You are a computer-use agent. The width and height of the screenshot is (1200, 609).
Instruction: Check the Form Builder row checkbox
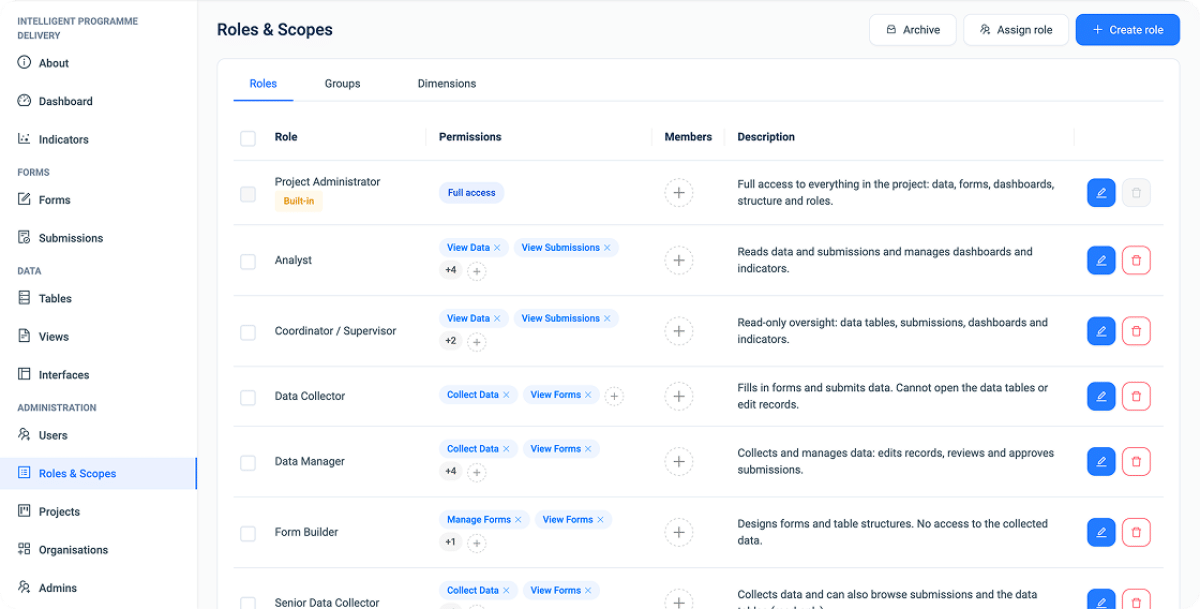248,533
